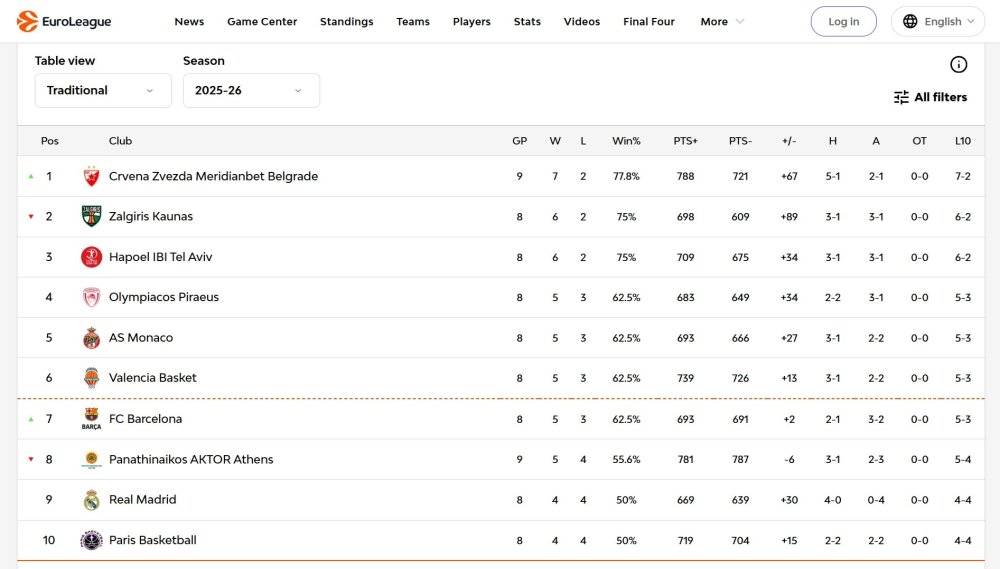
Task: Click the PTS- column header
Action: [740, 141]
